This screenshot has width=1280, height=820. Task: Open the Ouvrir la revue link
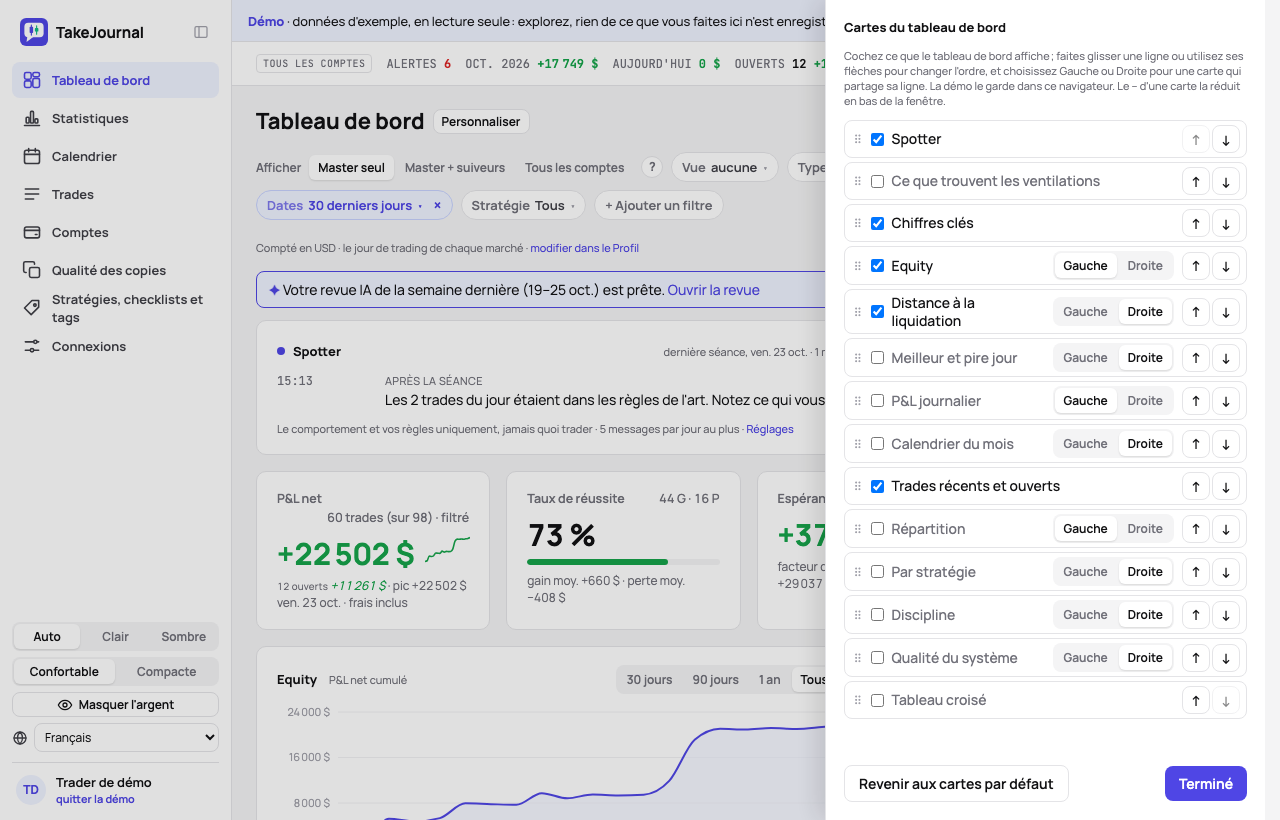click(x=714, y=290)
